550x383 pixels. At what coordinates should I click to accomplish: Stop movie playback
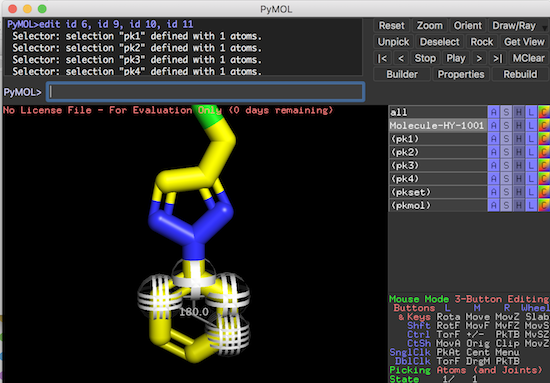click(x=425, y=58)
